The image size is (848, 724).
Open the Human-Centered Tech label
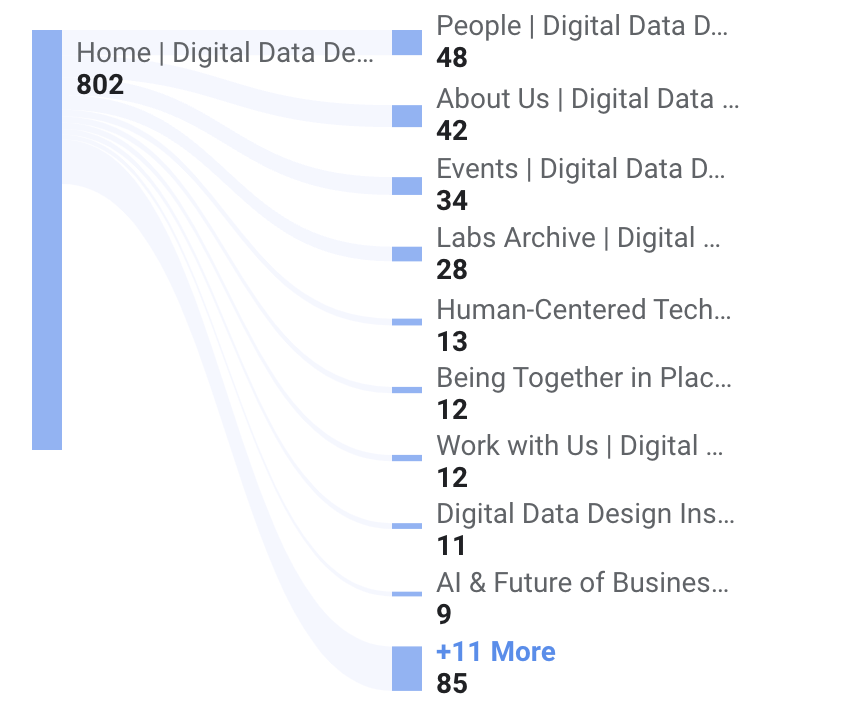(x=584, y=310)
